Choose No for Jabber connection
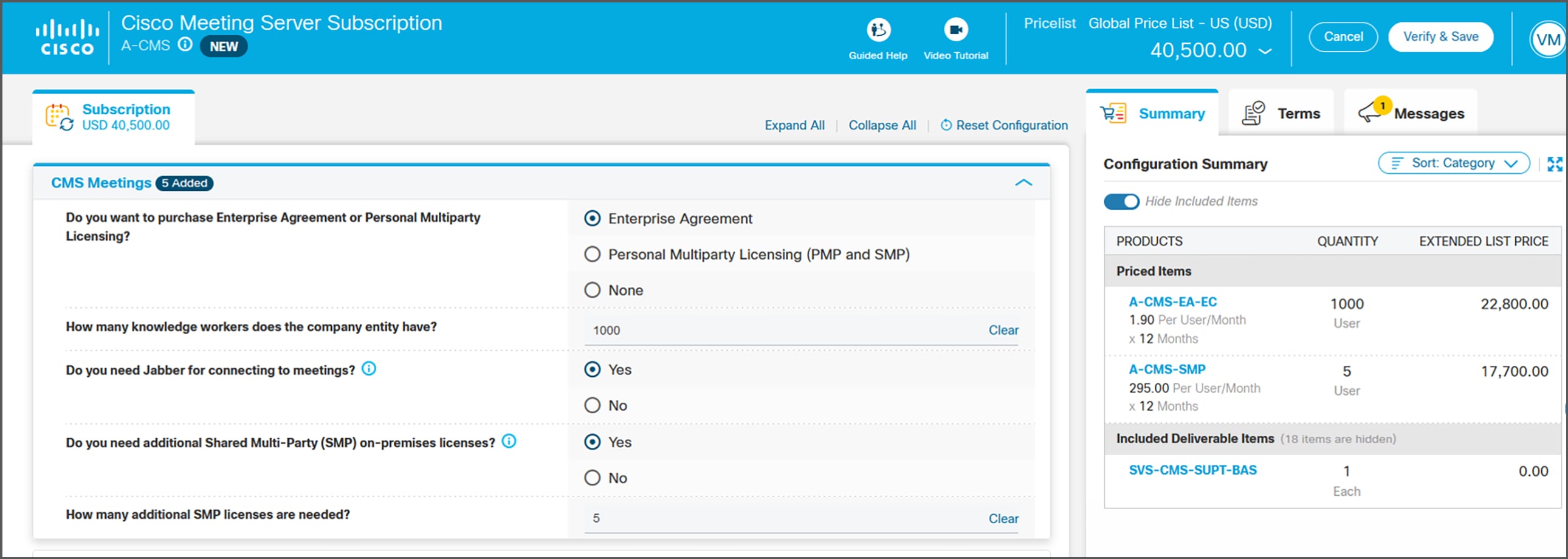Image resolution: width=1568 pixels, height=559 pixels. point(593,406)
